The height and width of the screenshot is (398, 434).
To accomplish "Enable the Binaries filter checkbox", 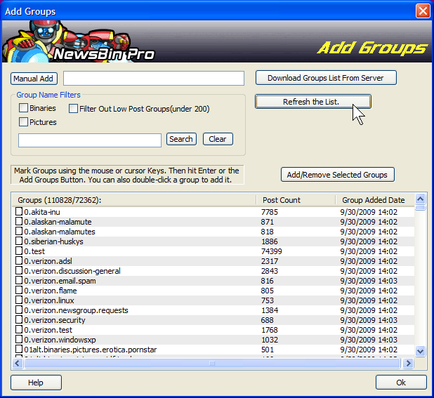I will point(23,108).
